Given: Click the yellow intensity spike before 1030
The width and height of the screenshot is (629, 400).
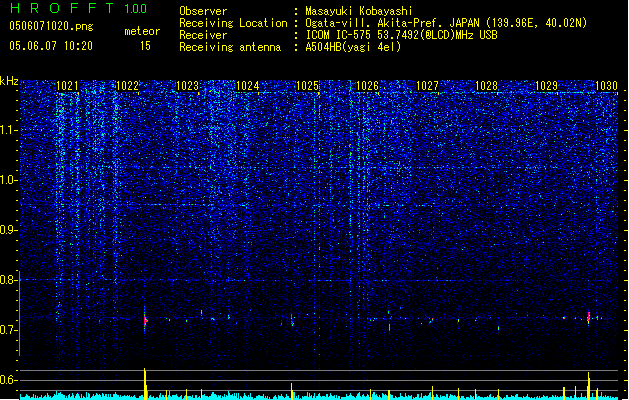Looking at the screenshot, I should coord(588,386).
